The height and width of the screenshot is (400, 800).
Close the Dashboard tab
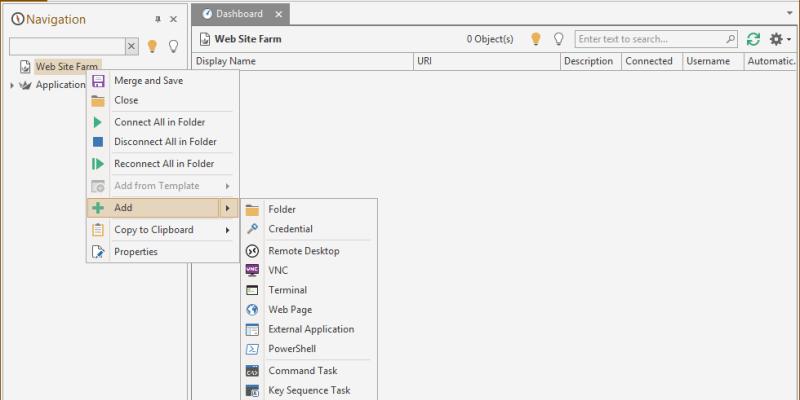[279, 15]
